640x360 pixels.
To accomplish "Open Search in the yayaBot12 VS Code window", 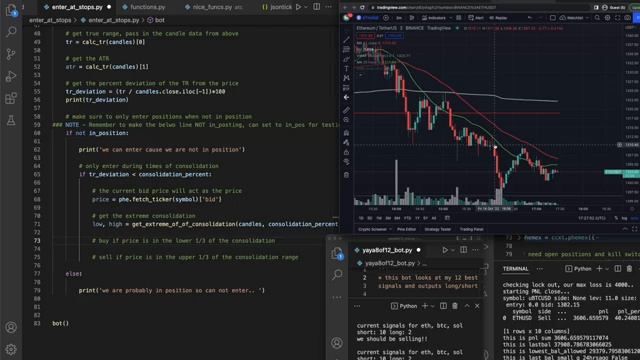I will [337, 274].
